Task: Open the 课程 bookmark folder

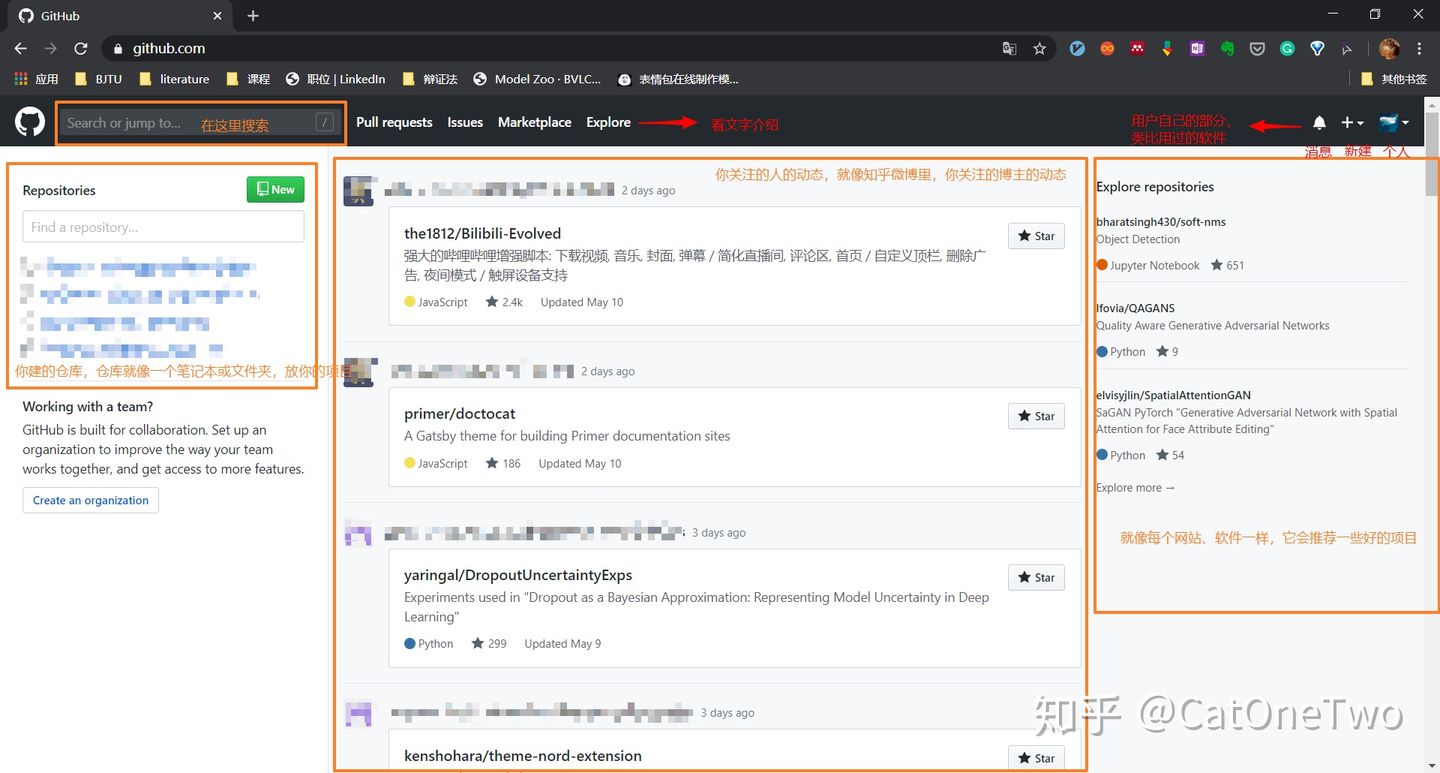Action: pos(248,79)
